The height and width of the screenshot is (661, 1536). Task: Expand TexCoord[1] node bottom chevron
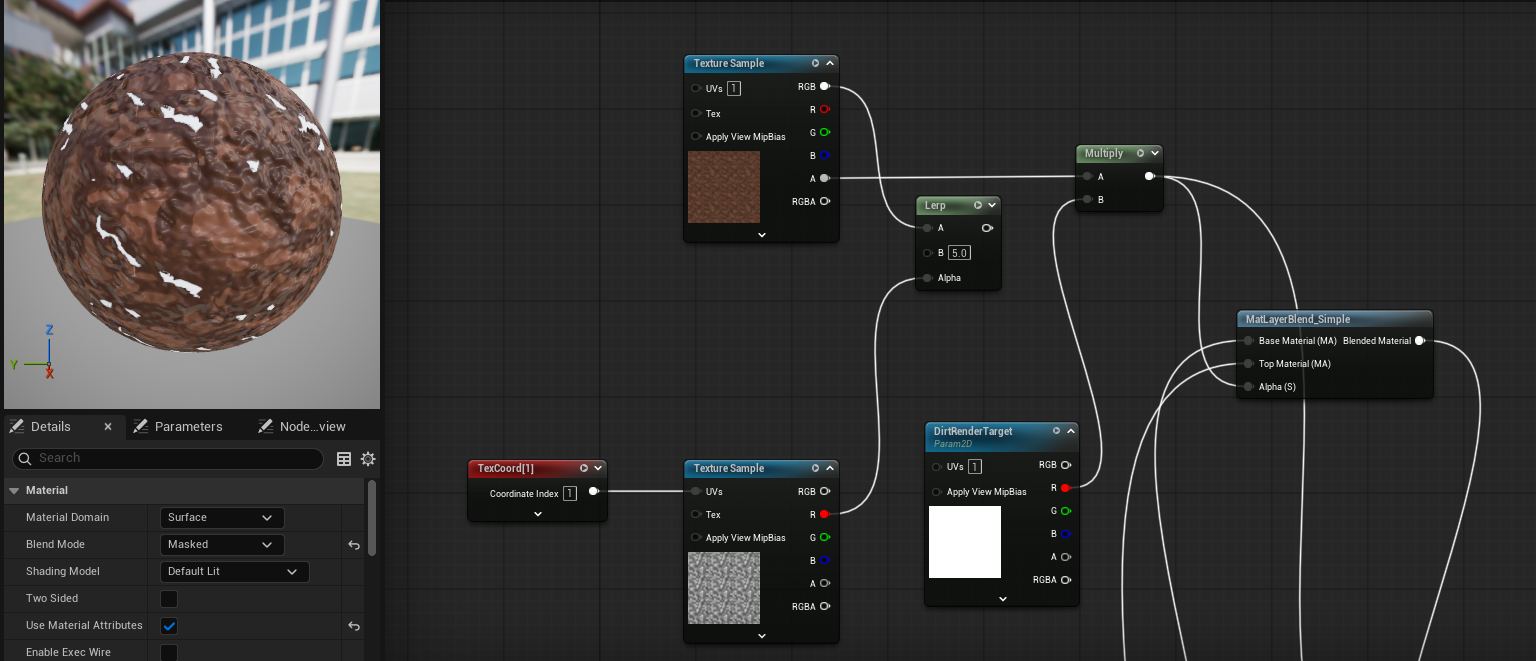coord(538,514)
